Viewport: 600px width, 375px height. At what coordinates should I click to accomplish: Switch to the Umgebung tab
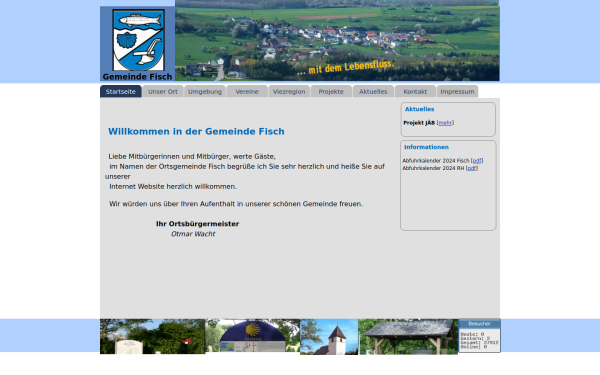click(x=205, y=91)
